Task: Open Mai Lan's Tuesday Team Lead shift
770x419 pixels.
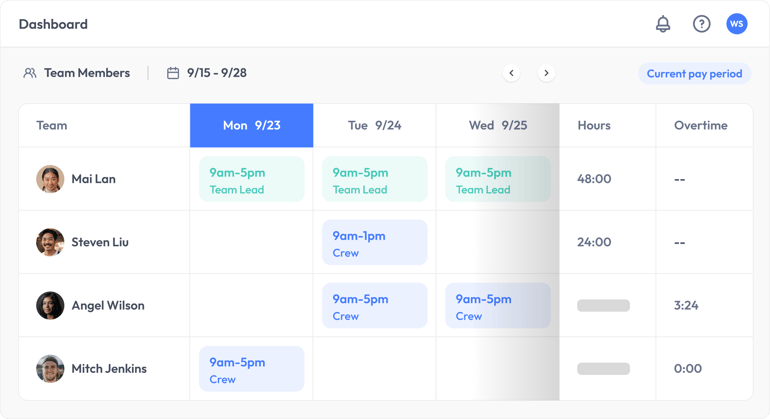Action: tap(375, 179)
